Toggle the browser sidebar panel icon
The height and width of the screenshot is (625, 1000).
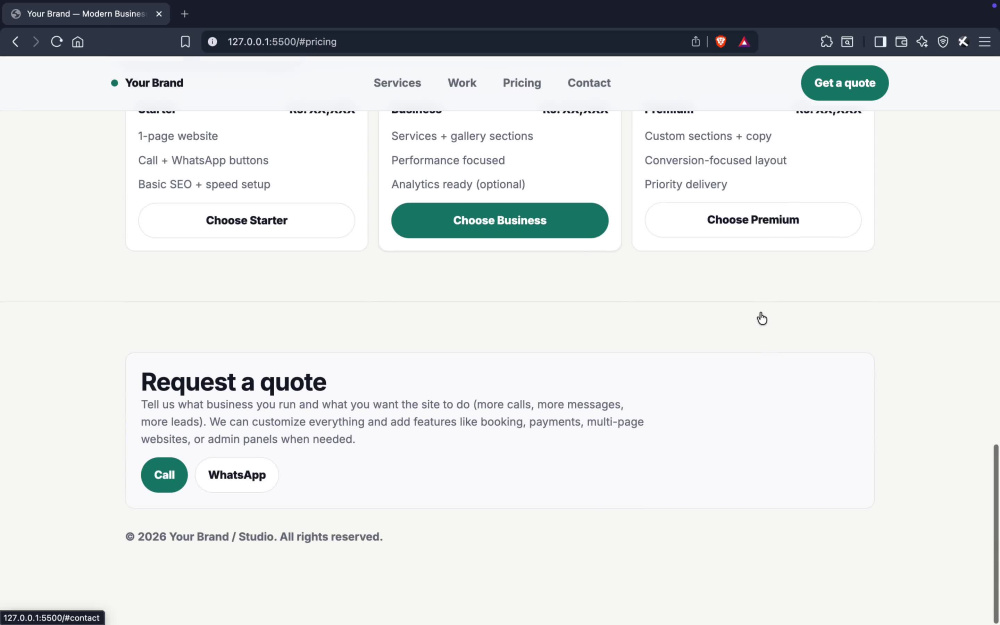[x=880, y=41]
